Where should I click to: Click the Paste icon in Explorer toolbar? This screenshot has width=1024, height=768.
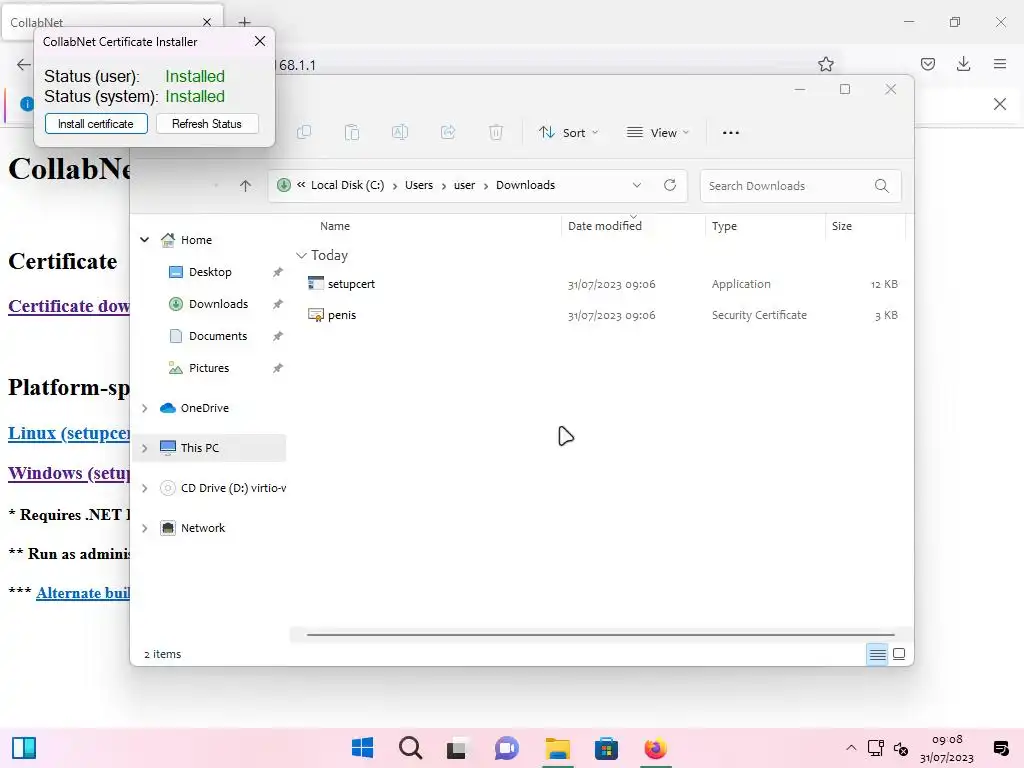coord(352,133)
